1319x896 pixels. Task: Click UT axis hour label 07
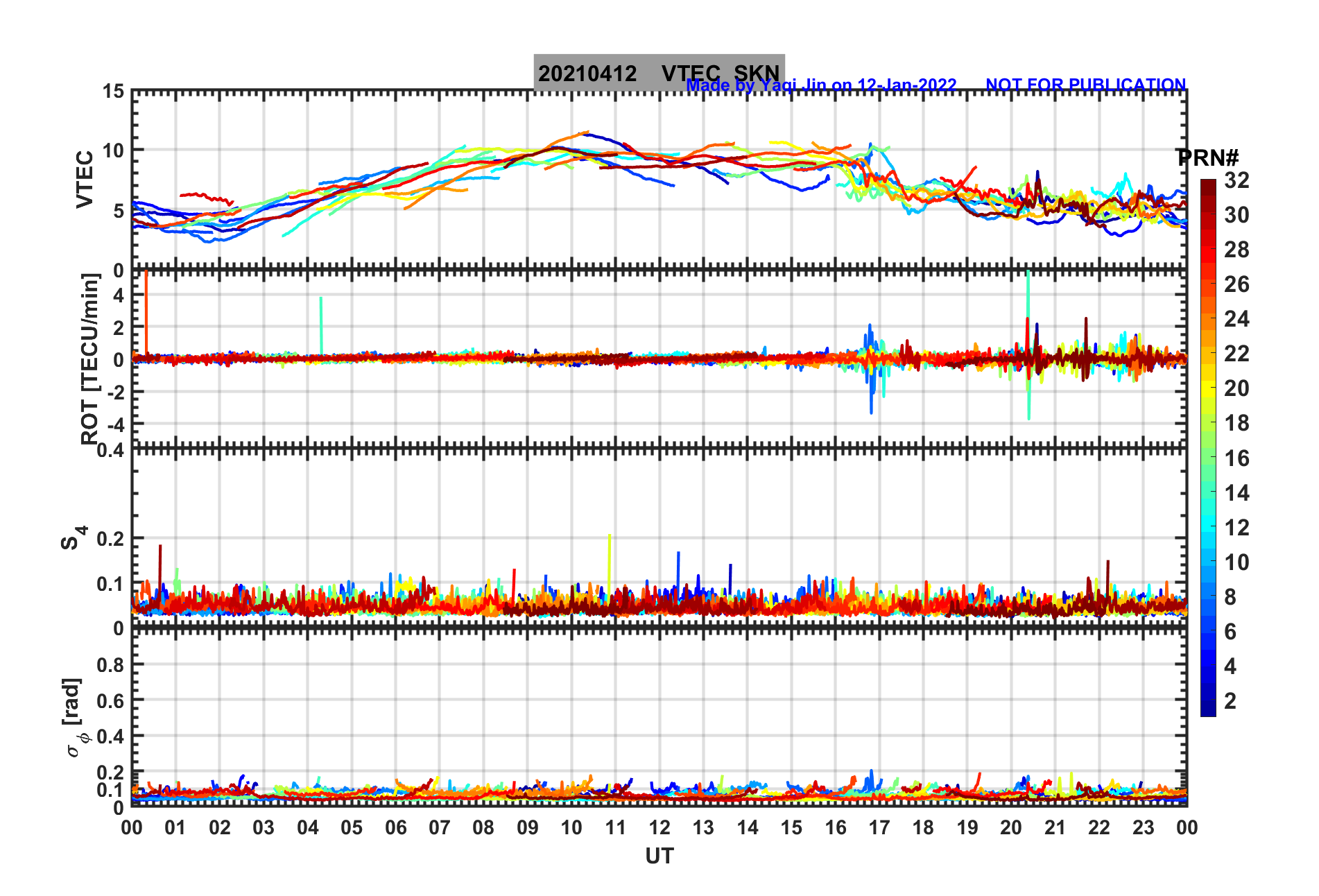click(440, 827)
